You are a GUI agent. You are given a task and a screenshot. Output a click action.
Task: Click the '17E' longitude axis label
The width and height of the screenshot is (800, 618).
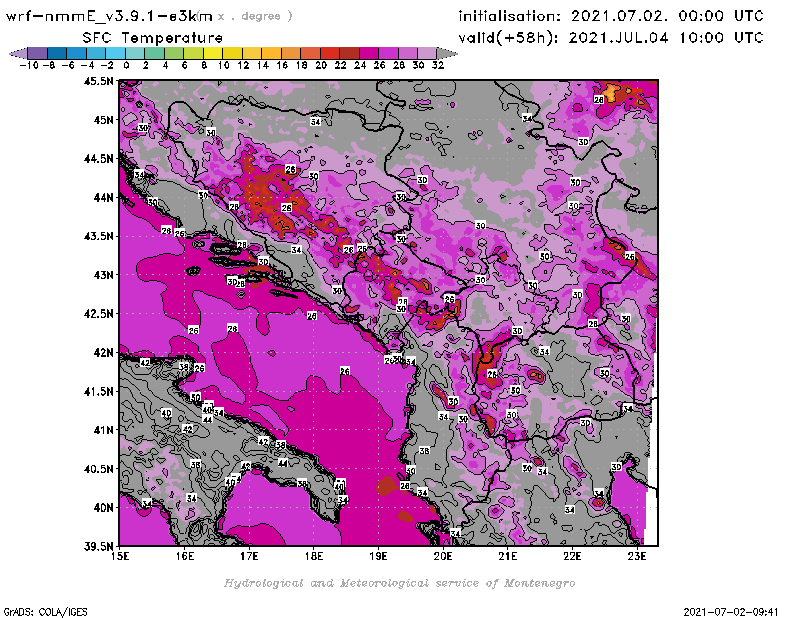tap(249, 556)
